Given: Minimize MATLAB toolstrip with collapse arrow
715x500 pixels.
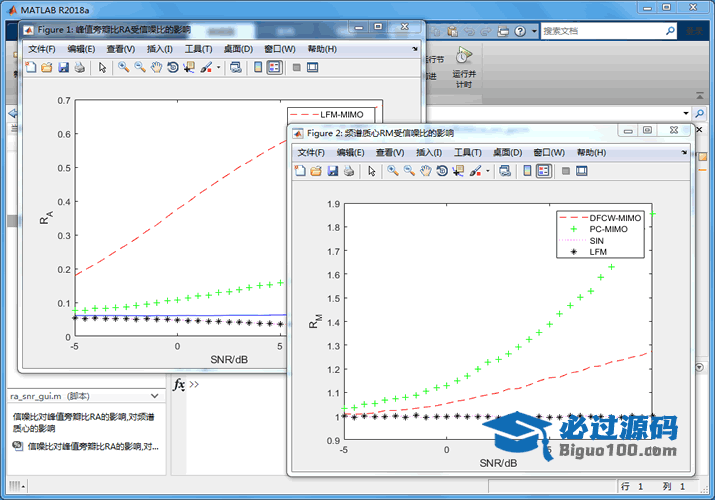Looking at the screenshot, I should (x=699, y=96).
